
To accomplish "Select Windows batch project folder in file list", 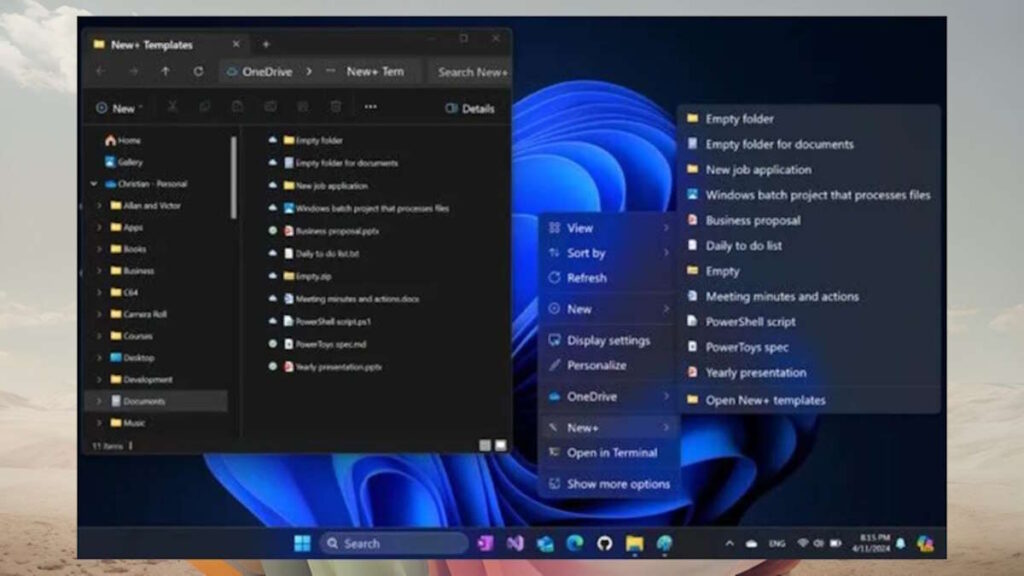I will pyautogui.click(x=366, y=208).
